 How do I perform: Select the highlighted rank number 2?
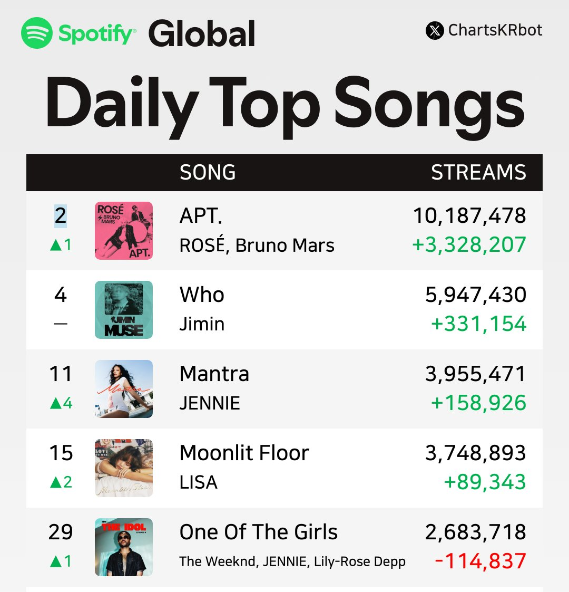60,216
